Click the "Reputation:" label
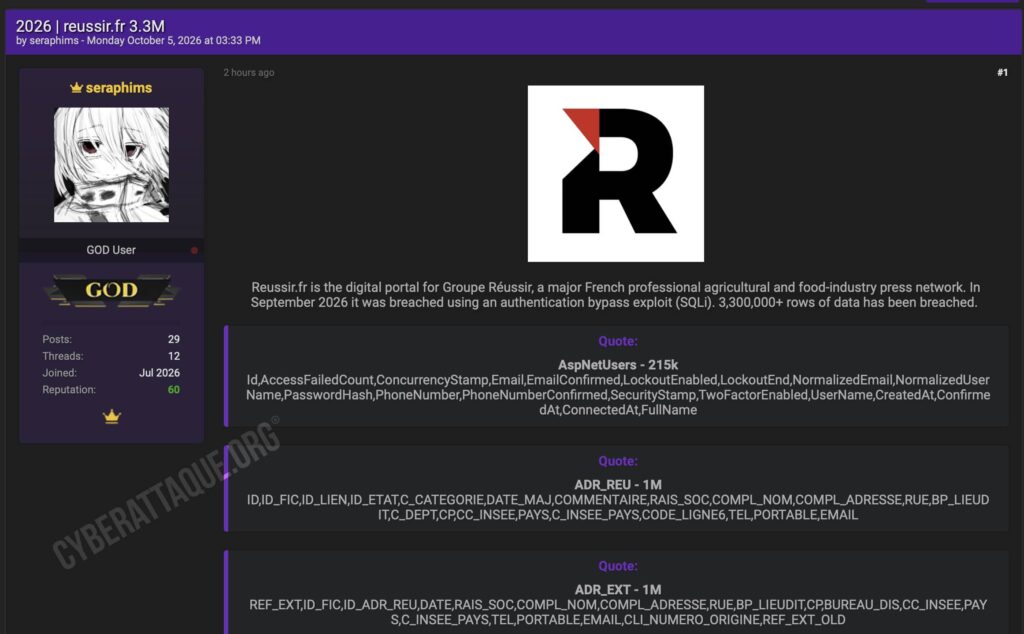This screenshot has height=634, width=1024. click(x=69, y=390)
